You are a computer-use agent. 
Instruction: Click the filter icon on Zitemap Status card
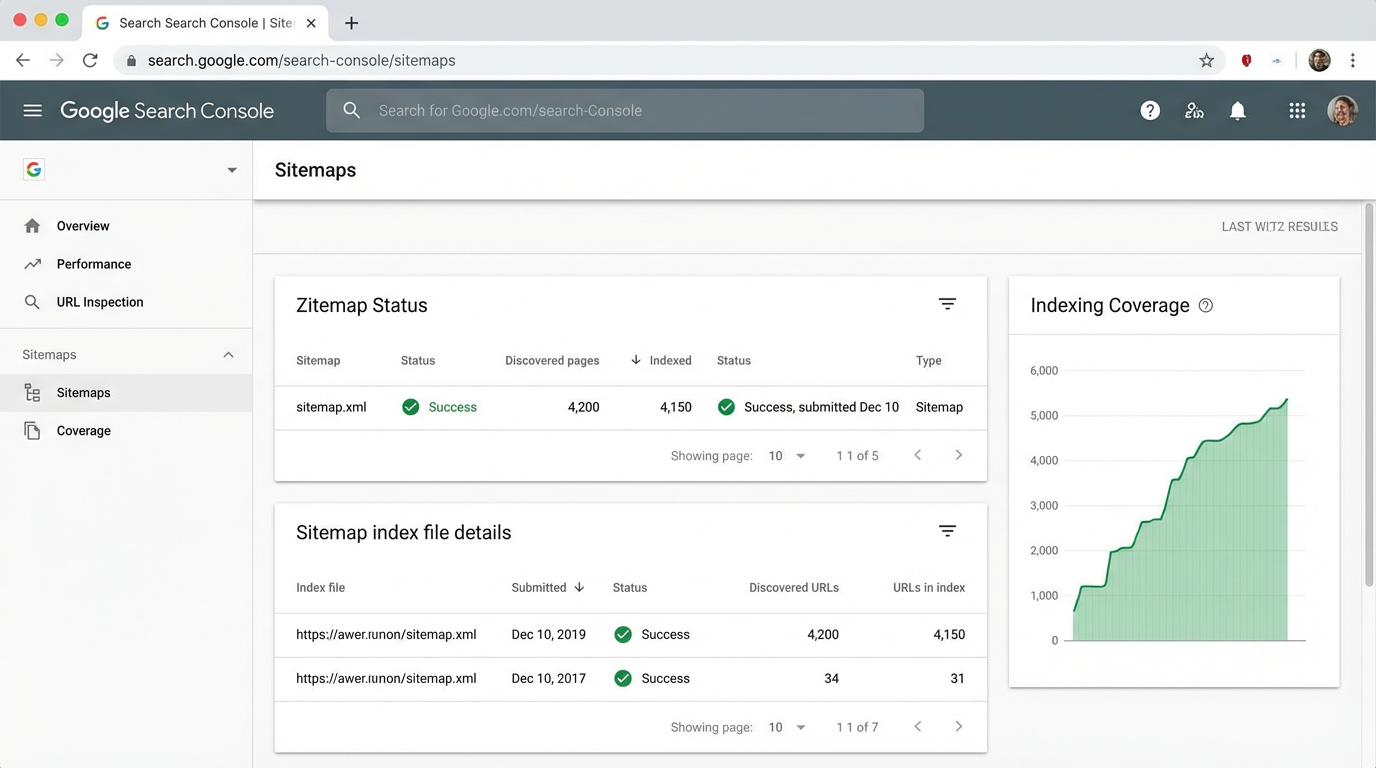pyautogui.click(x=947, y=303)
